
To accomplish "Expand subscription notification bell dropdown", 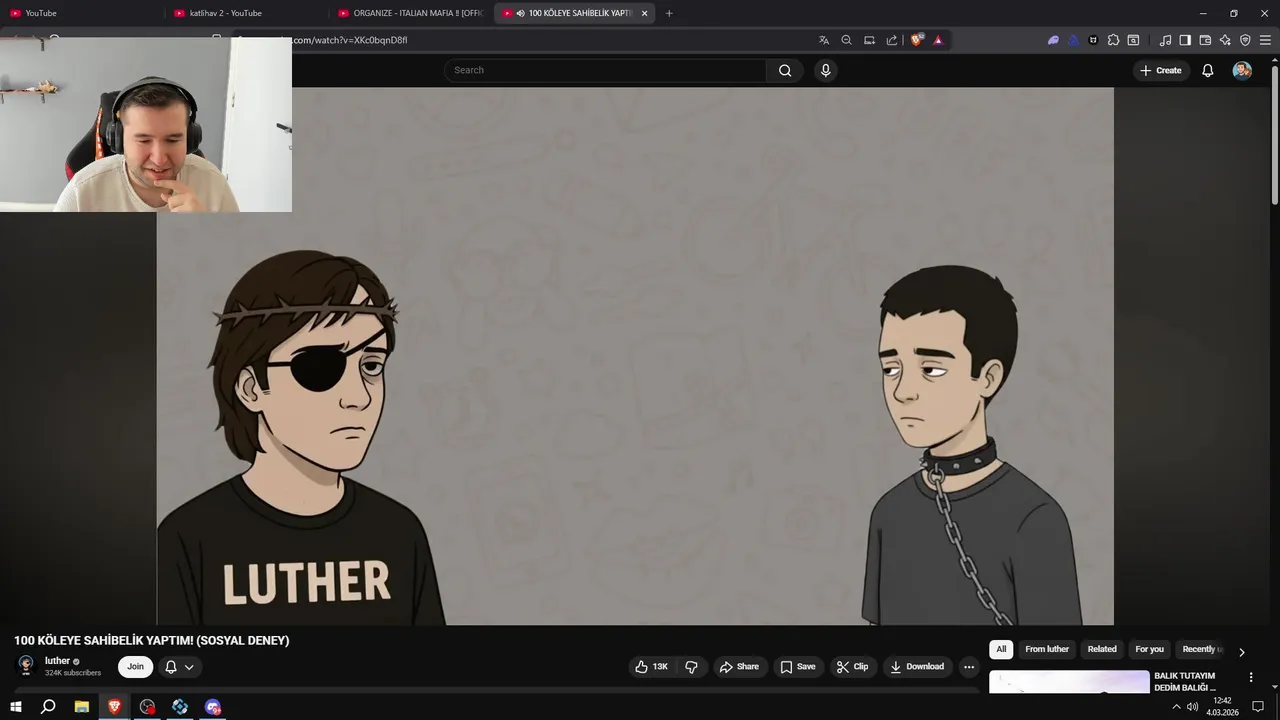I will (179, 667).
